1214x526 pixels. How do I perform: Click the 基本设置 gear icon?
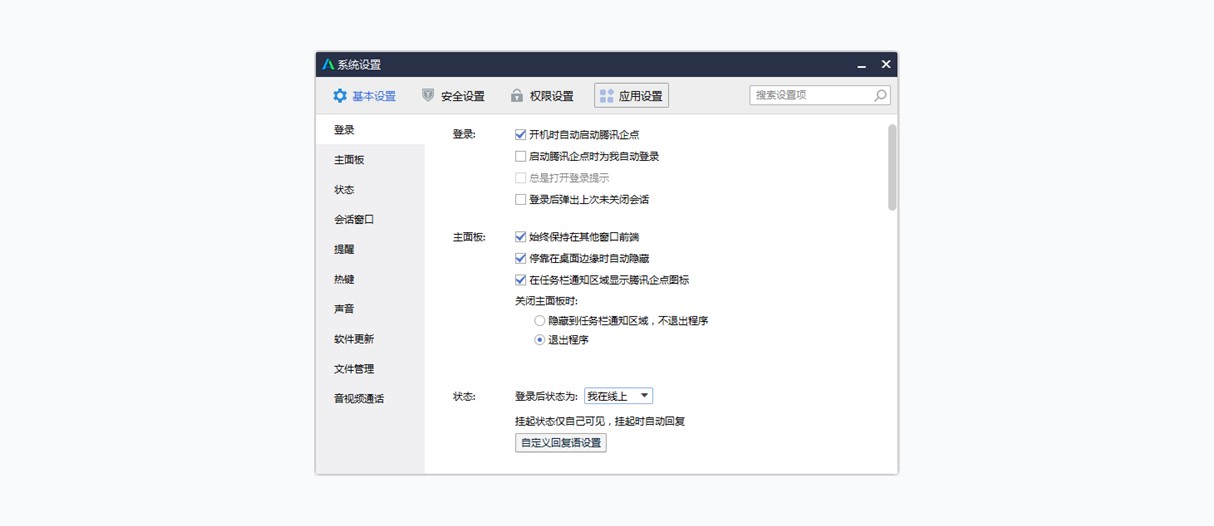(340, 96)
